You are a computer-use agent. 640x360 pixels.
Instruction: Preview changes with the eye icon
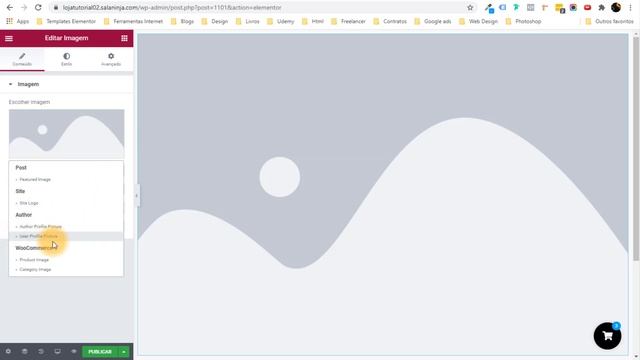[74, 351]
